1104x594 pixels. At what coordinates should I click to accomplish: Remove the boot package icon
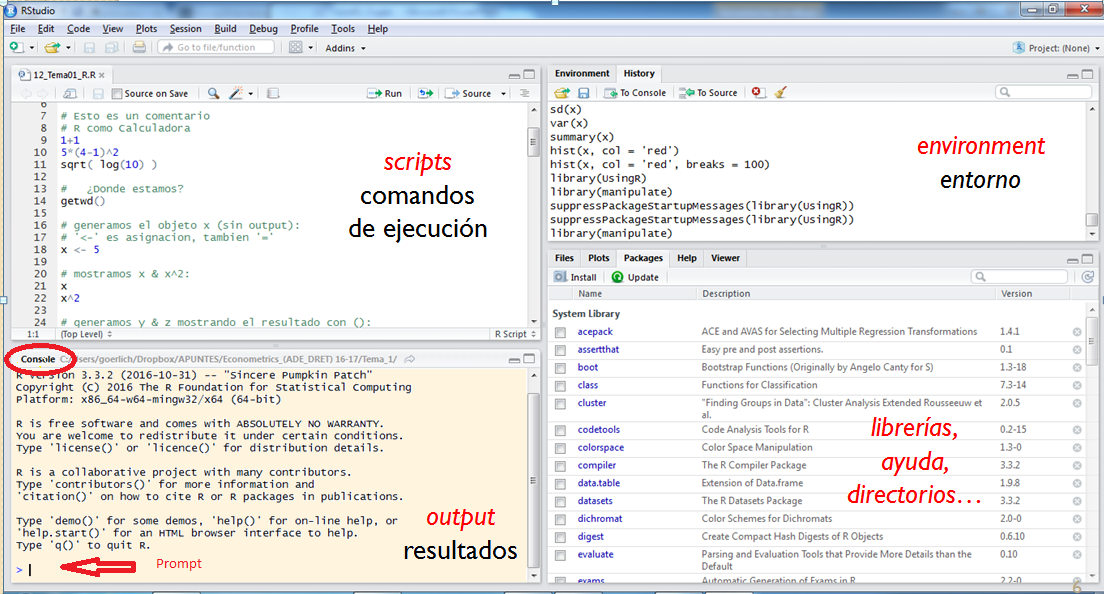point(1077,367)
